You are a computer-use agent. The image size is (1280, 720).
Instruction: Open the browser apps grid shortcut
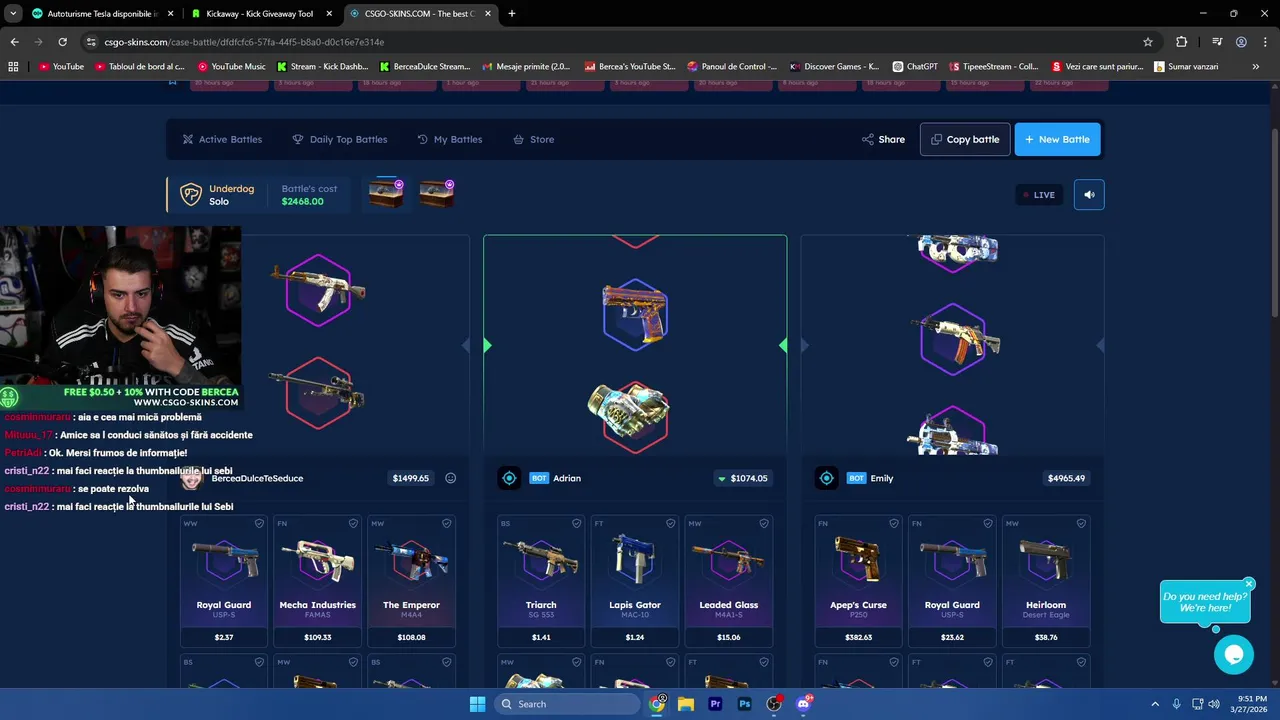click(13, 66)
